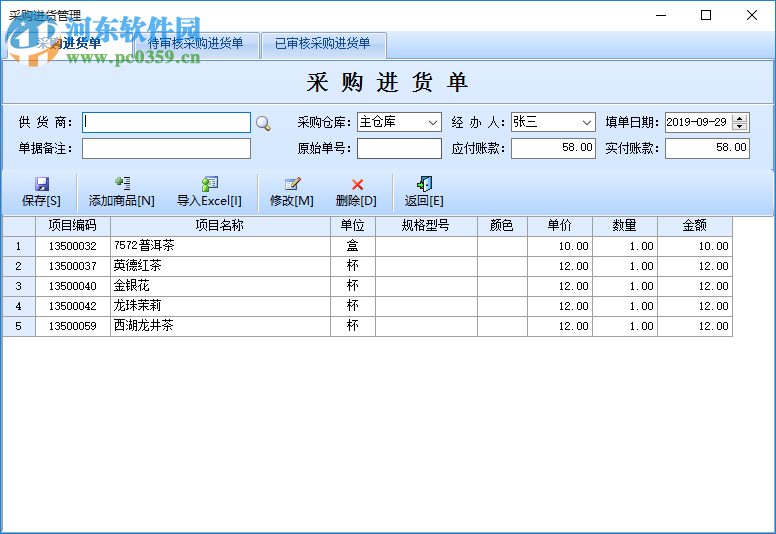Click the 金额 column header
The height and width of the screenshot is (534, 776).
695,226
